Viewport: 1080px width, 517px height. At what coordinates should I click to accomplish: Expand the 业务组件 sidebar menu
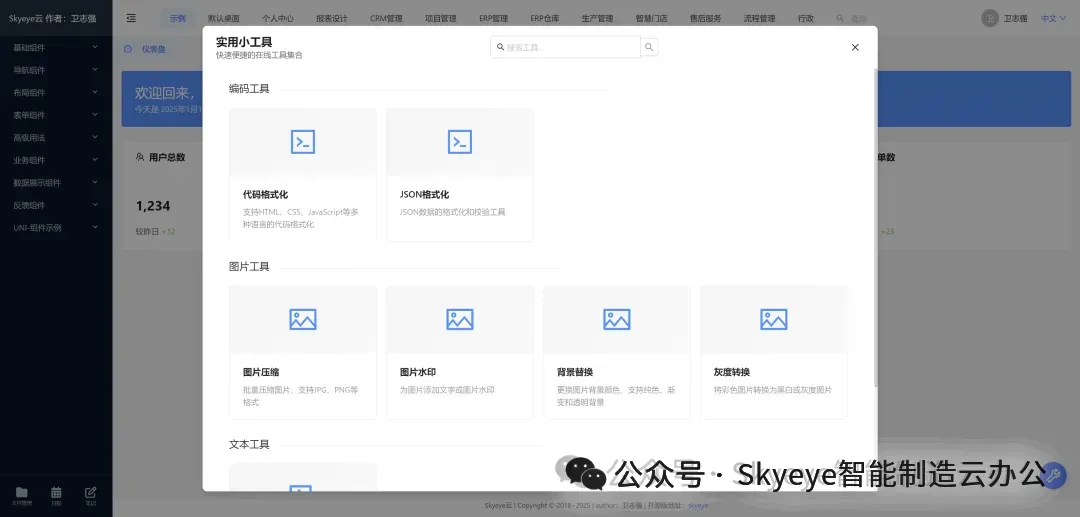(x=56, y=160)
